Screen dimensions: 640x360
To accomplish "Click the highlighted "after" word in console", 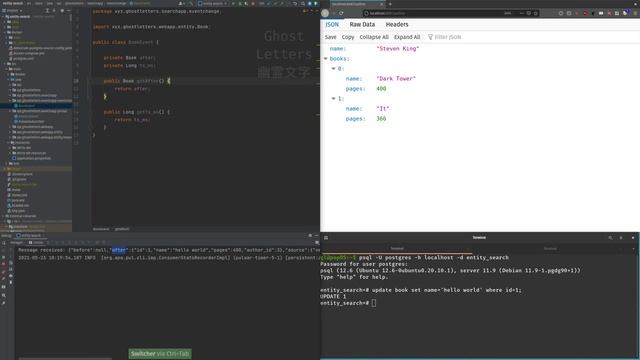I will (x=120, y=250).
